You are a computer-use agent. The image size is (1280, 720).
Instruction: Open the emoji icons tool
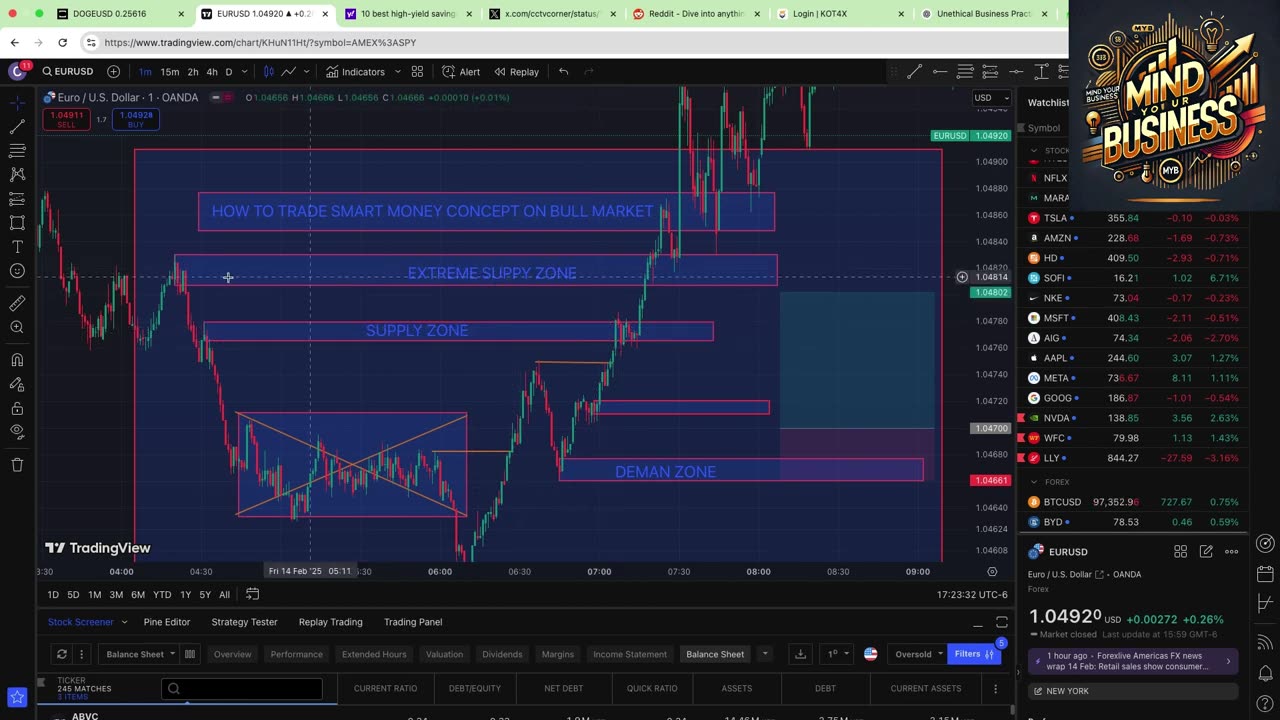tap(17, 271)
